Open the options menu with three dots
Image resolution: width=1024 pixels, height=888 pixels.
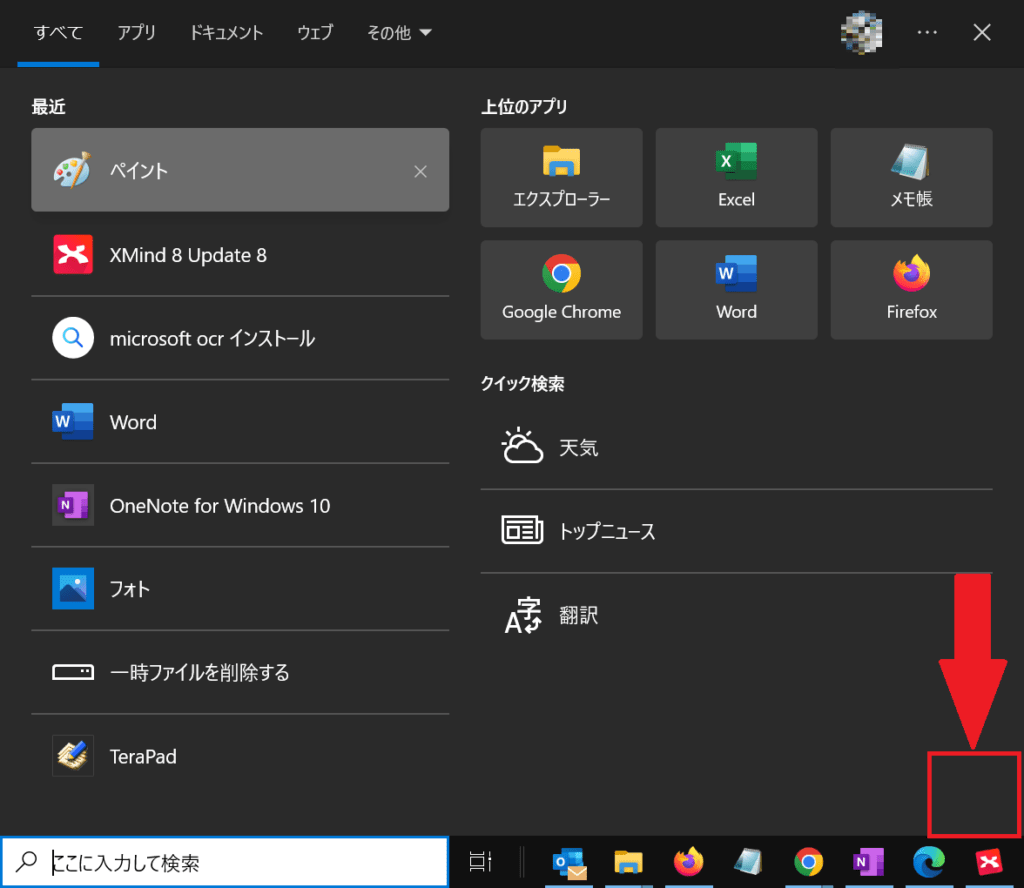click(927, 32)
